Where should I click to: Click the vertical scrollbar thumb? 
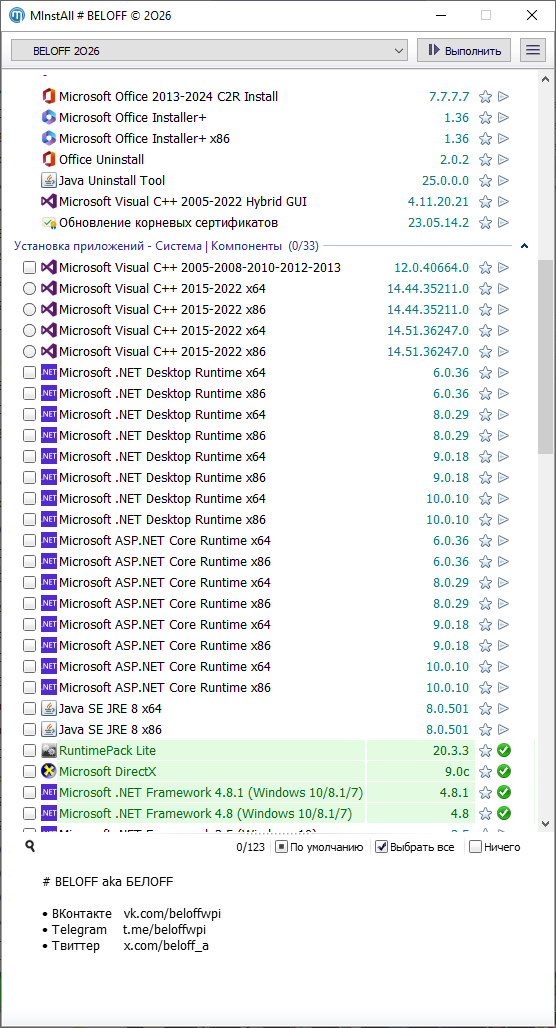[546, 357]
